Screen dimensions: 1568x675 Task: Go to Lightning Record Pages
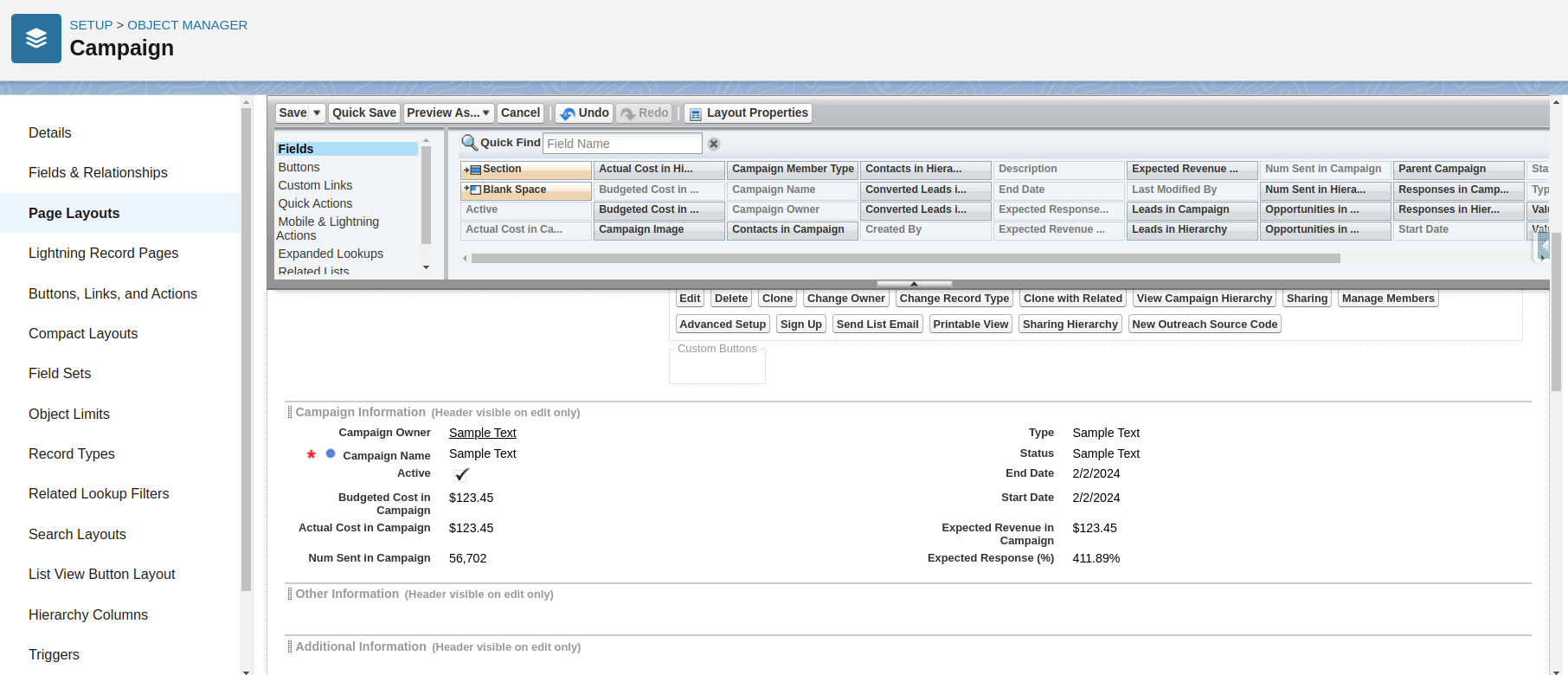pos(103,254)
